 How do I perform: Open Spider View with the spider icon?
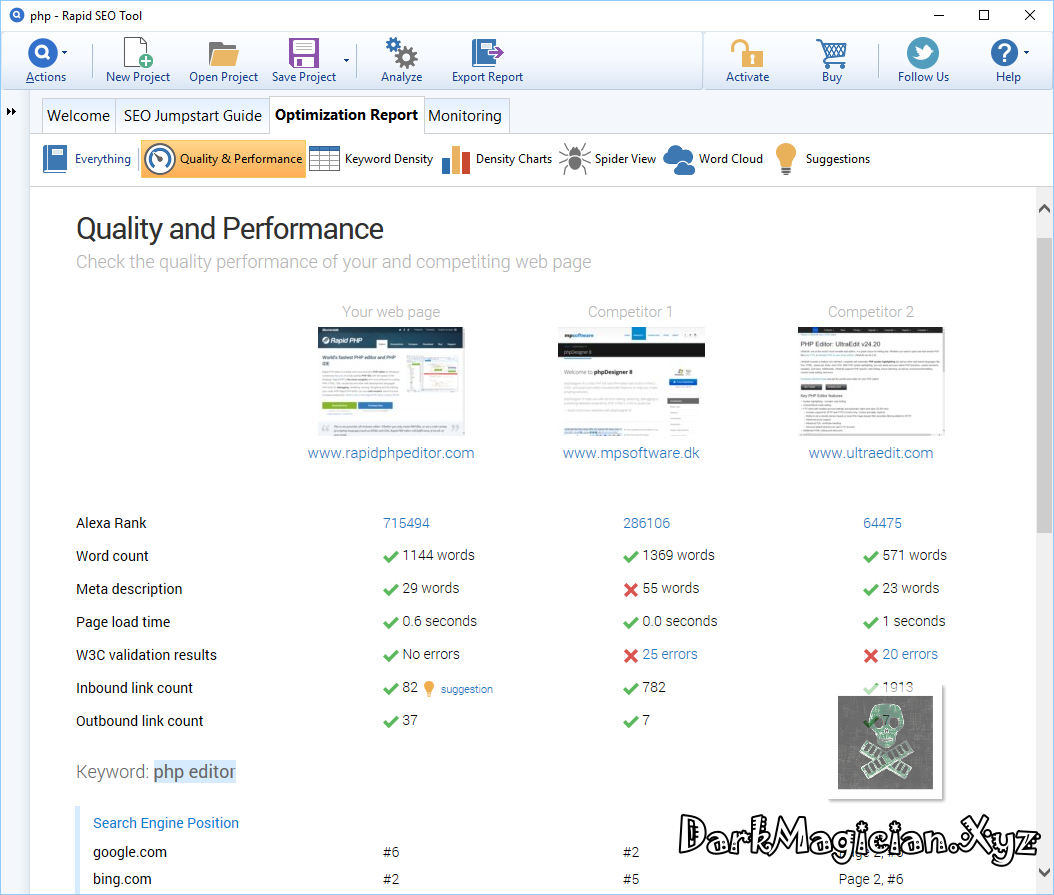(x=608, y=159)
